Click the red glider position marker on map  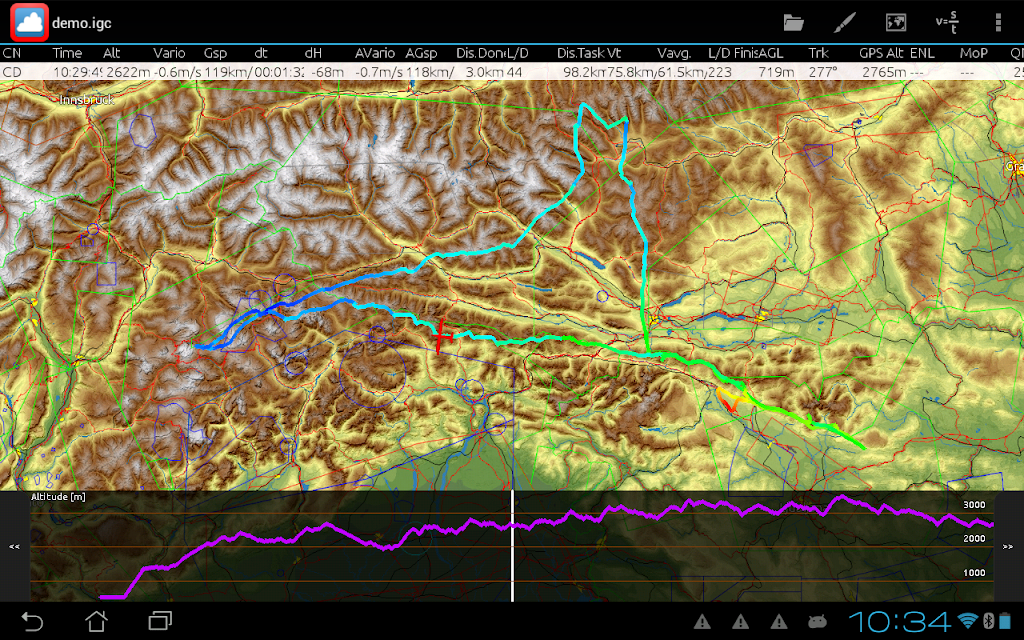pyautogui.click(x=442, y=336)
